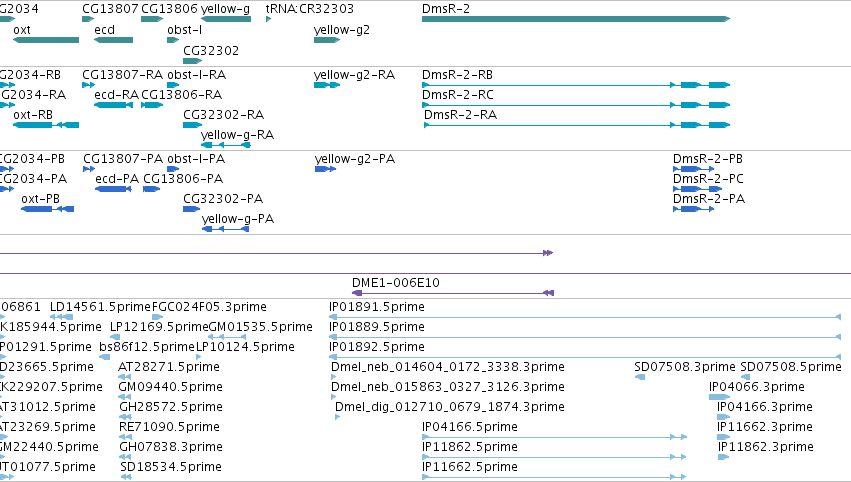Screen dimensions: 851x482
Task: Click the CG32302-PA protein
Action: click(x=192, y=209)
